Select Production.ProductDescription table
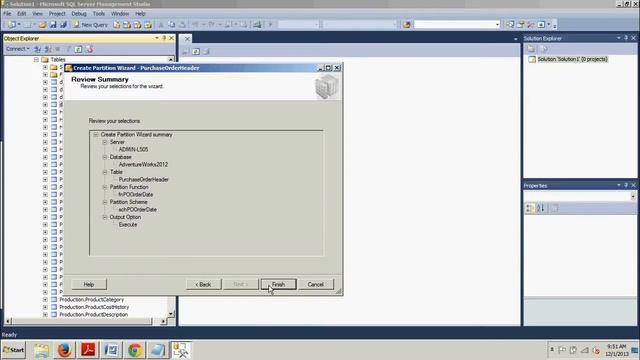The width and height of the screenshot is (640, 360). click(93, 315)
